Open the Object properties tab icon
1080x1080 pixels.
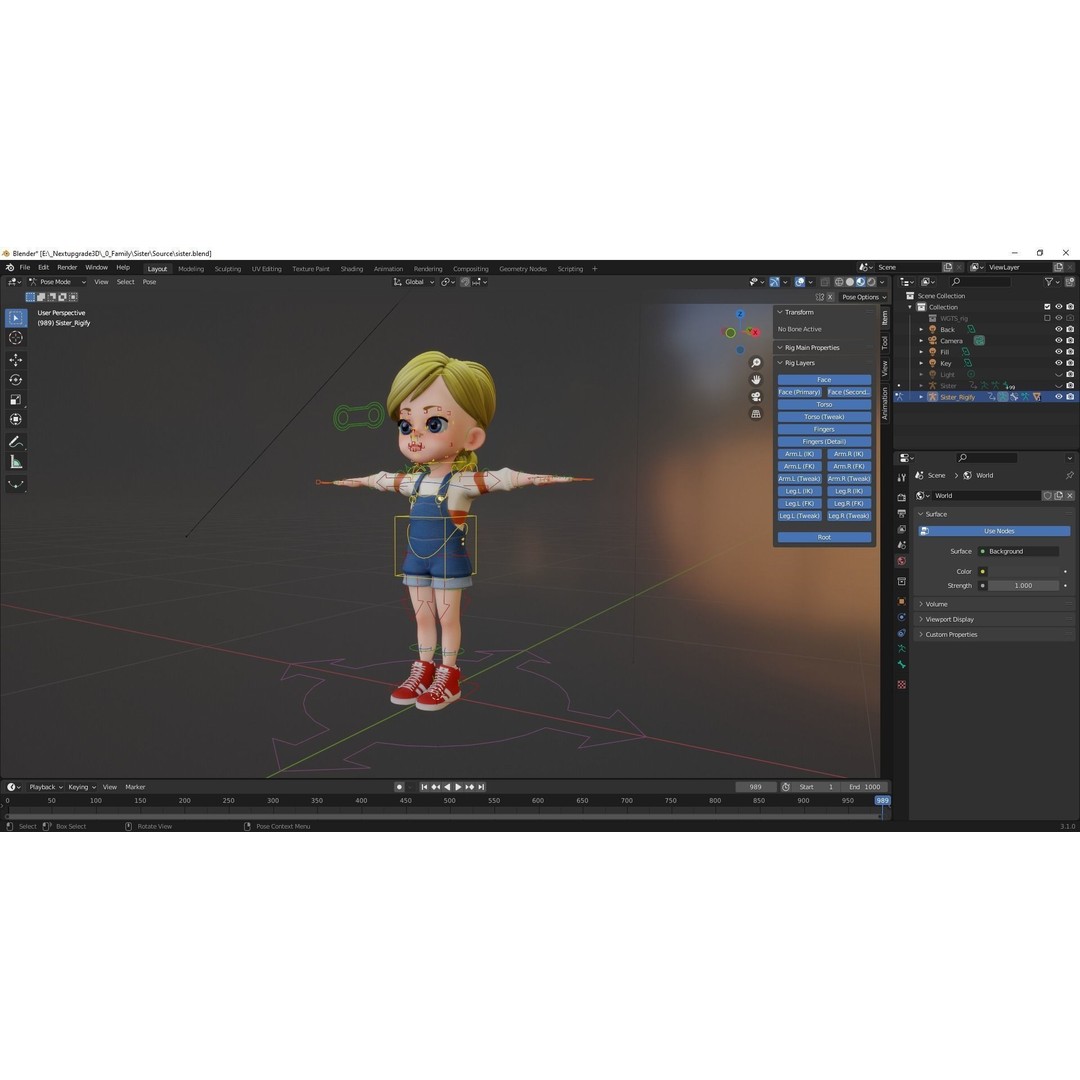coord(902,601)
